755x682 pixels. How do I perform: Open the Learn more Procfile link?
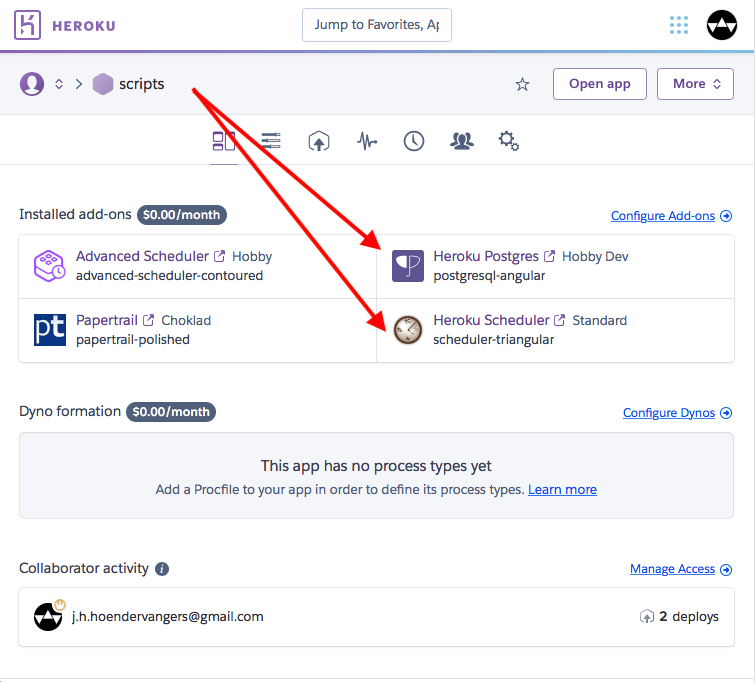(562, 489)
